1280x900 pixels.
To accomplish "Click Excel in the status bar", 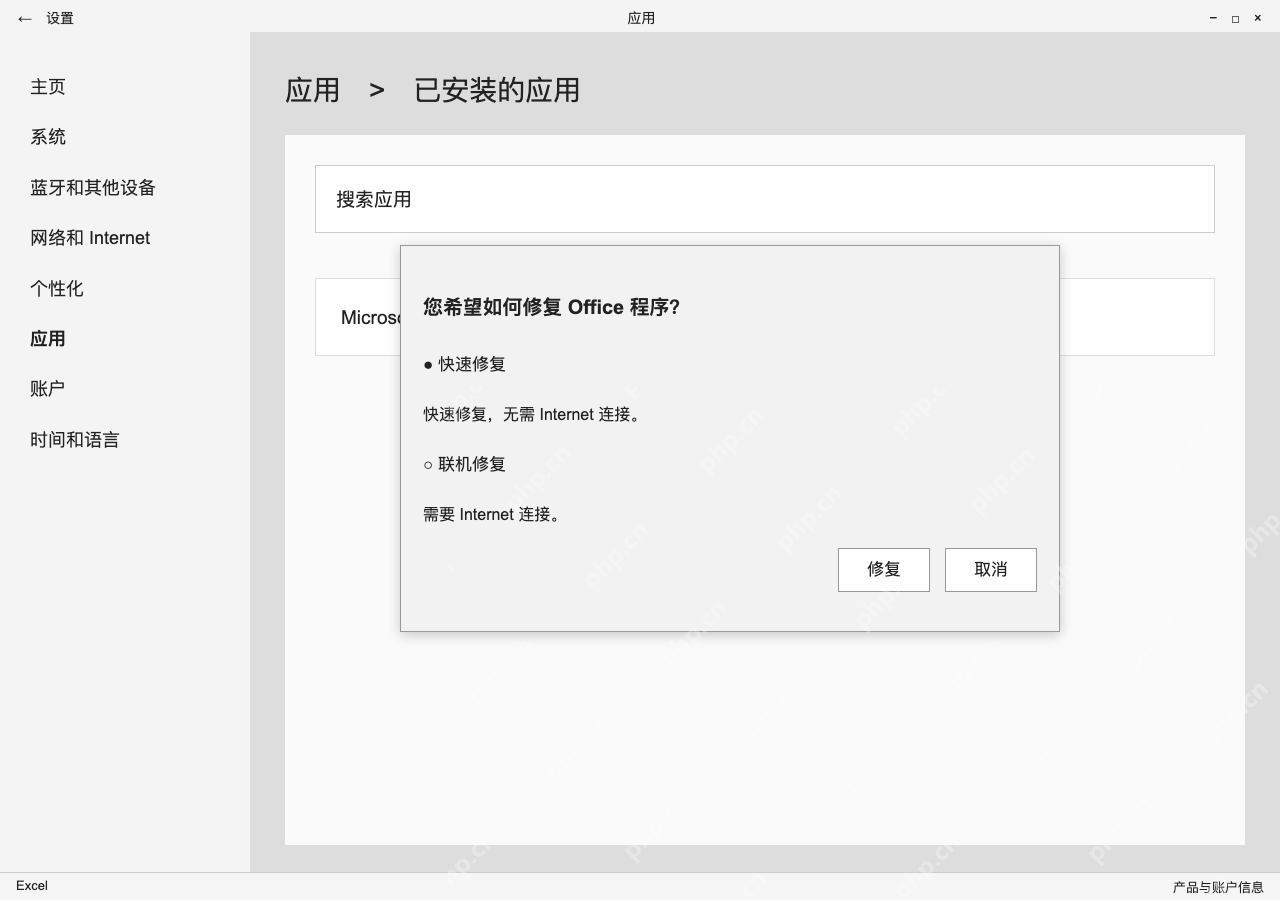I will pos(32,886).
